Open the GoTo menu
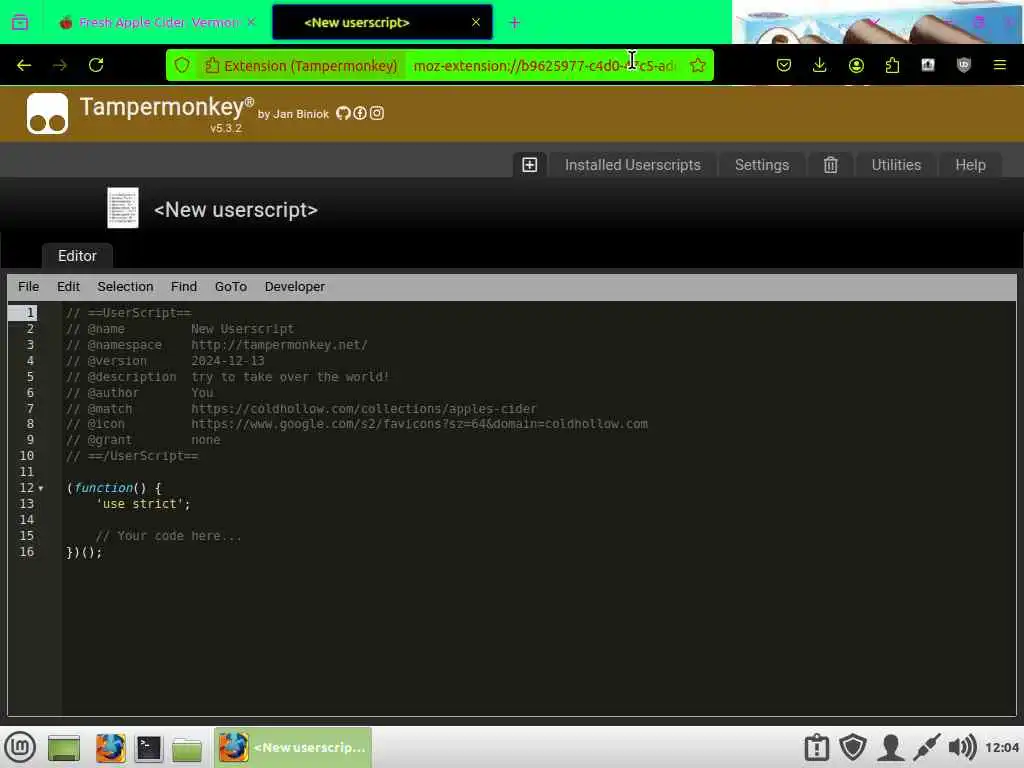1024x768 pixels. [x=231, y=287]
